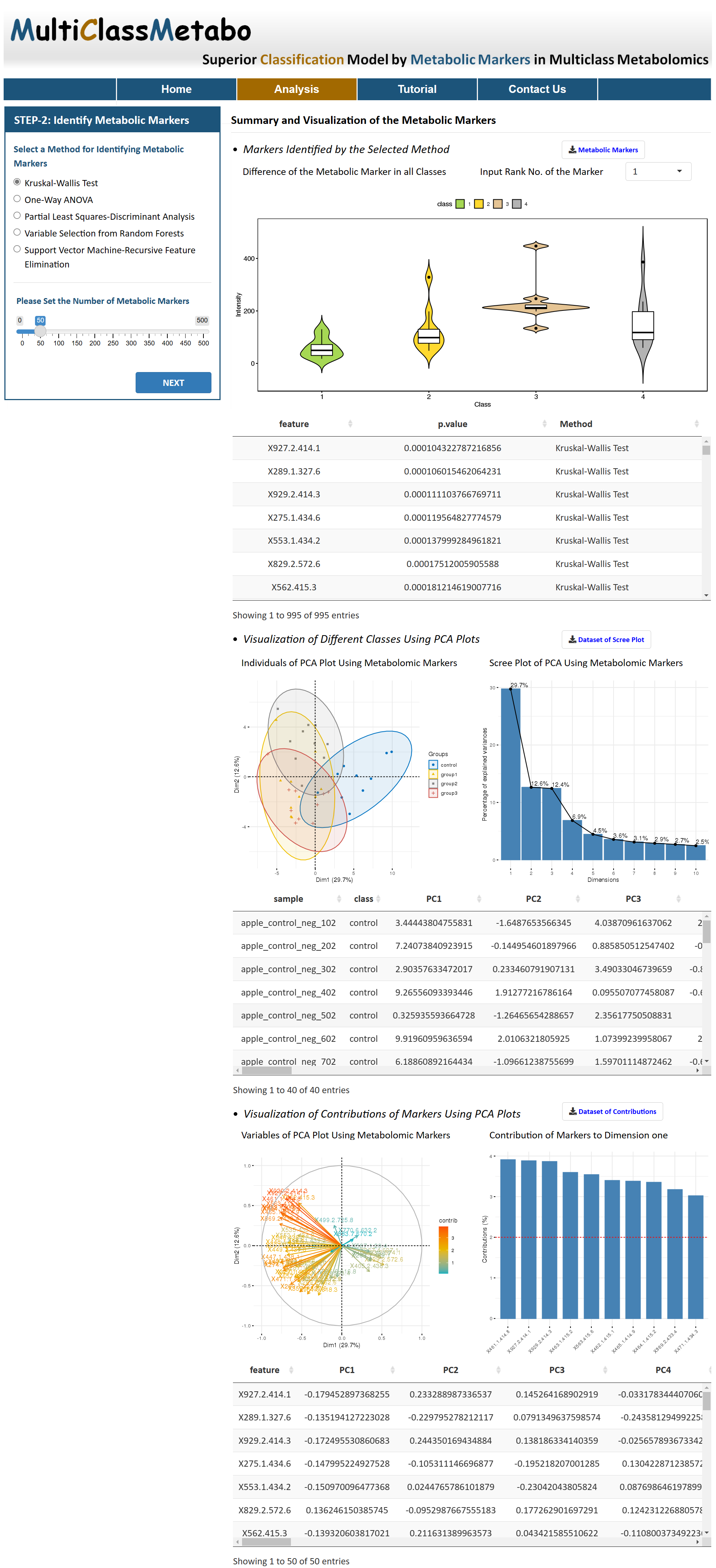Image resolution: width=716 pixels, height=1568 pixels.
Task: Choose Partial Least Squares-Discriminant Analysis option
Action: 17,215
